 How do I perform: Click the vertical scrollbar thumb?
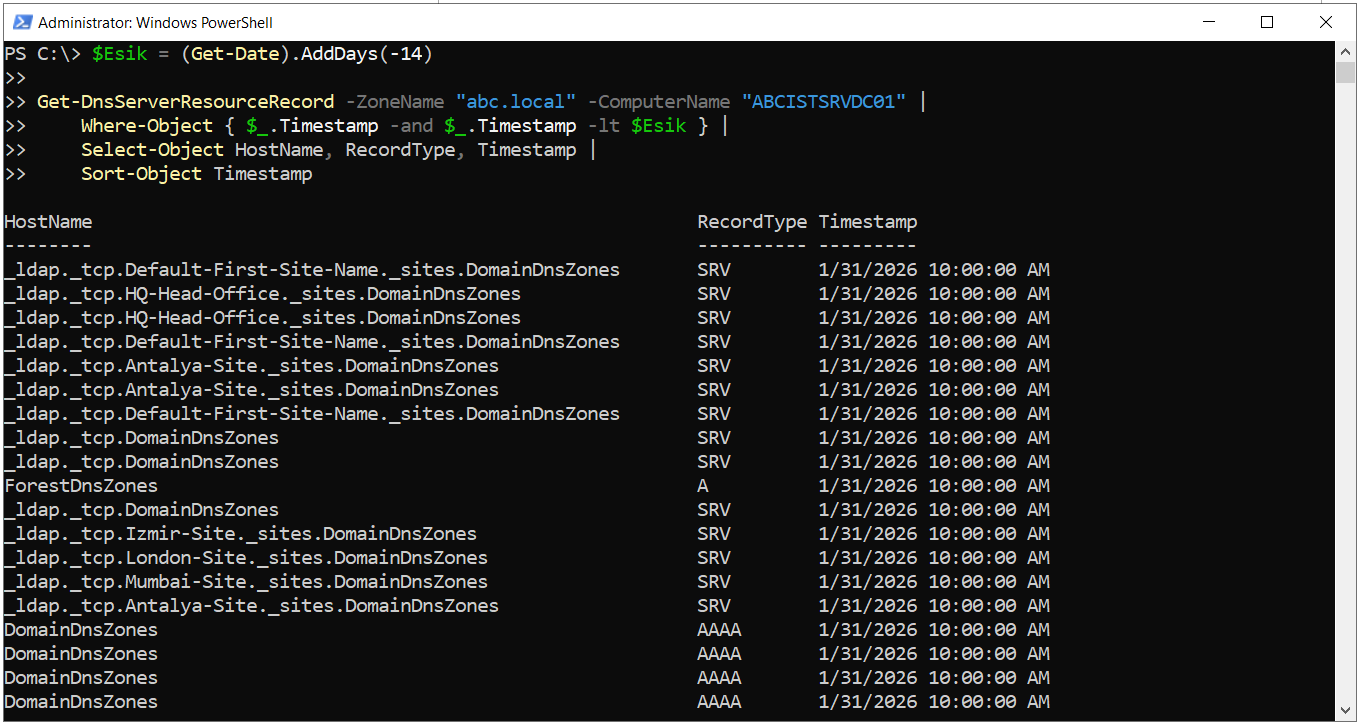pyautogui.click(x=1346, y=72)
